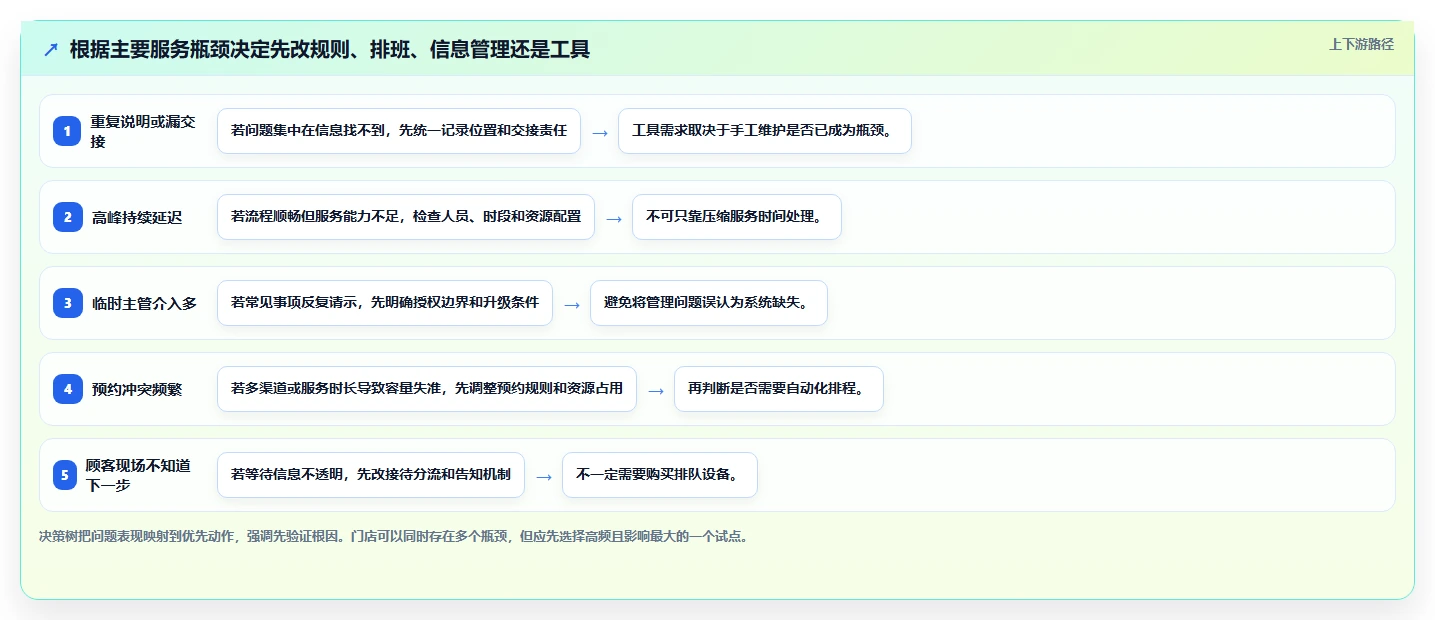
Task: Select the number 5 badge
Action: 65,475
